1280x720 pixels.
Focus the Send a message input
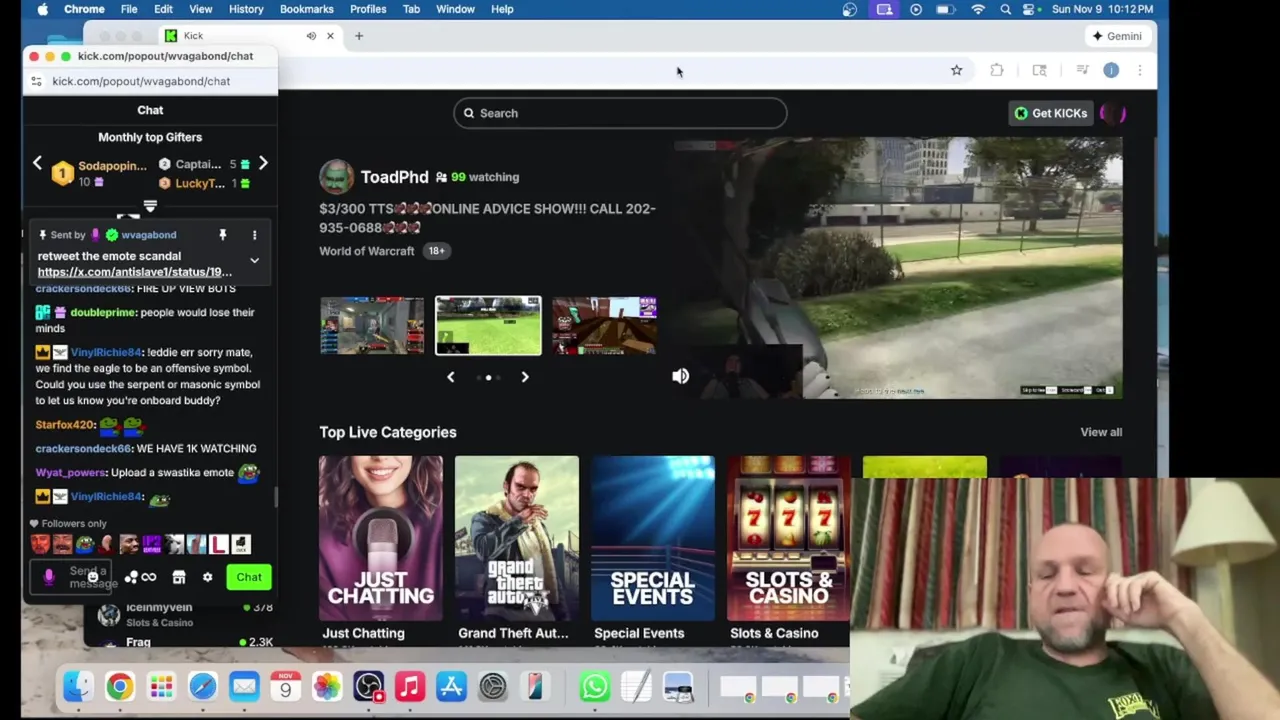click(72, 577)
